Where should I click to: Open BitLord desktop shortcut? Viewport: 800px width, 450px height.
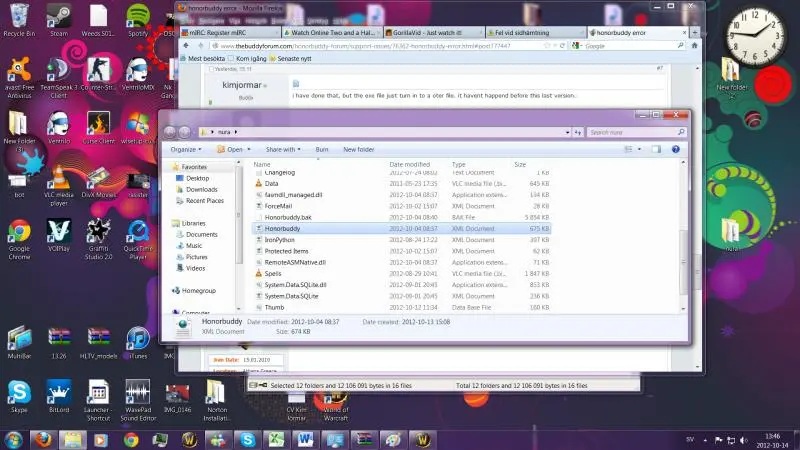pos(59,396)
